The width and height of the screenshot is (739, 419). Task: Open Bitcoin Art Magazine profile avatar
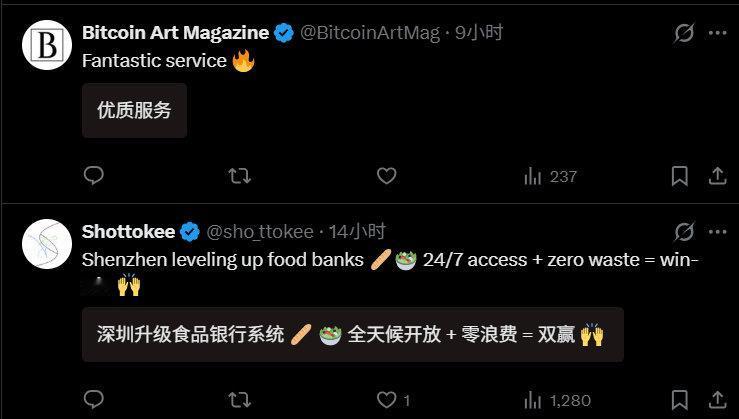coord(47,45)
